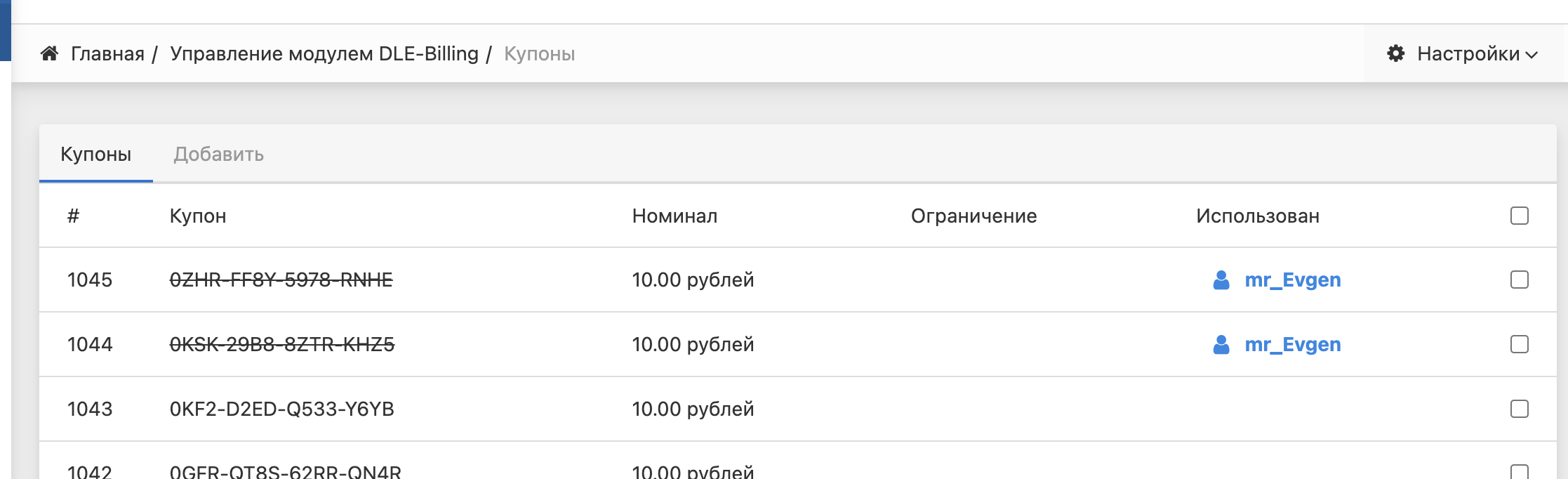Open Управление модулем DLE-Billing breadcrumb link
The width and height of the screenshot is (1568, 479).
[324, 54]
